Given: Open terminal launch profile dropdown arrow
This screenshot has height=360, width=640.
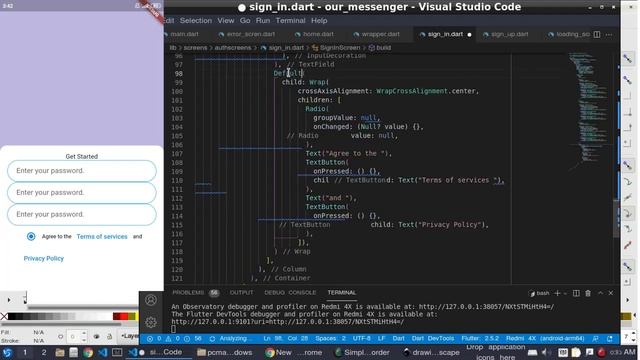Looking at the screenshot, I should click(565, 293).
